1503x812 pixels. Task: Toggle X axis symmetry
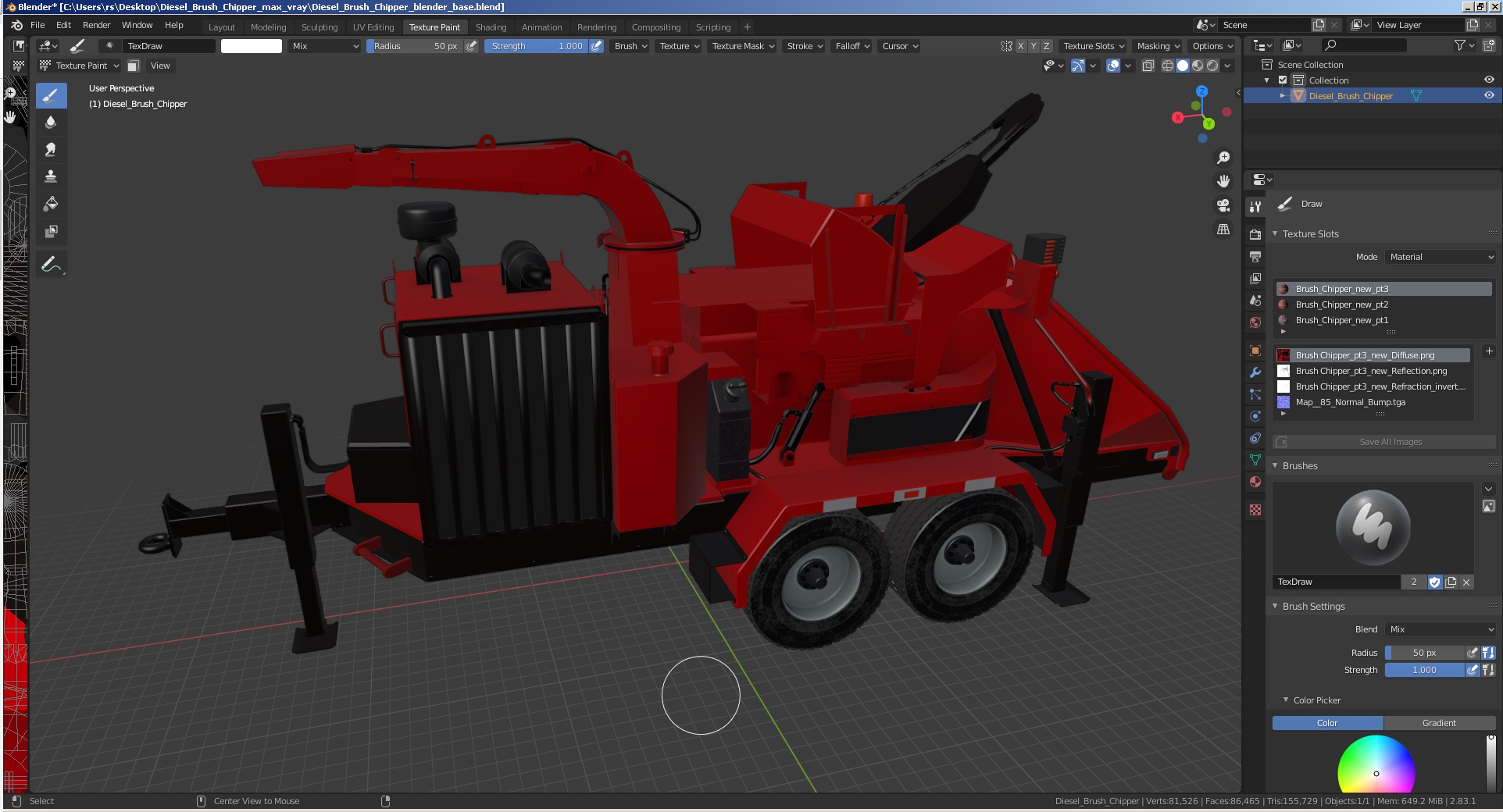[1020, 46]
